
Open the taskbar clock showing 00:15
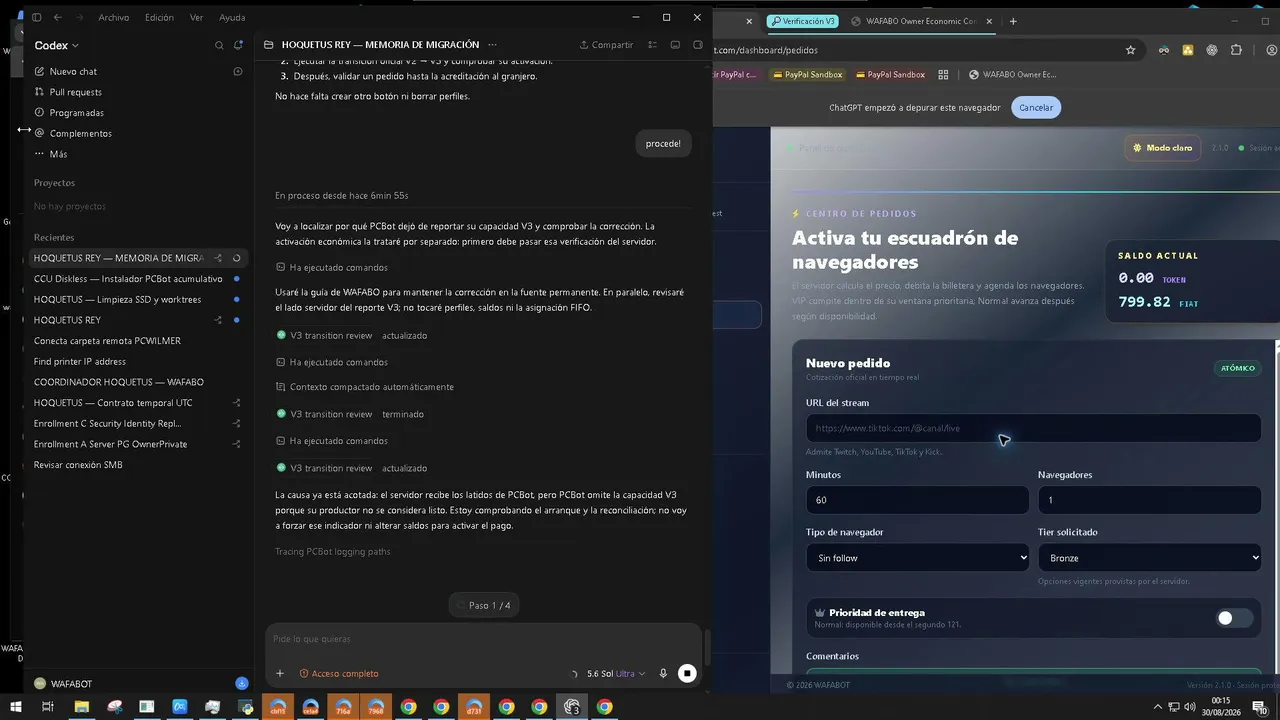click(1221, 706)
